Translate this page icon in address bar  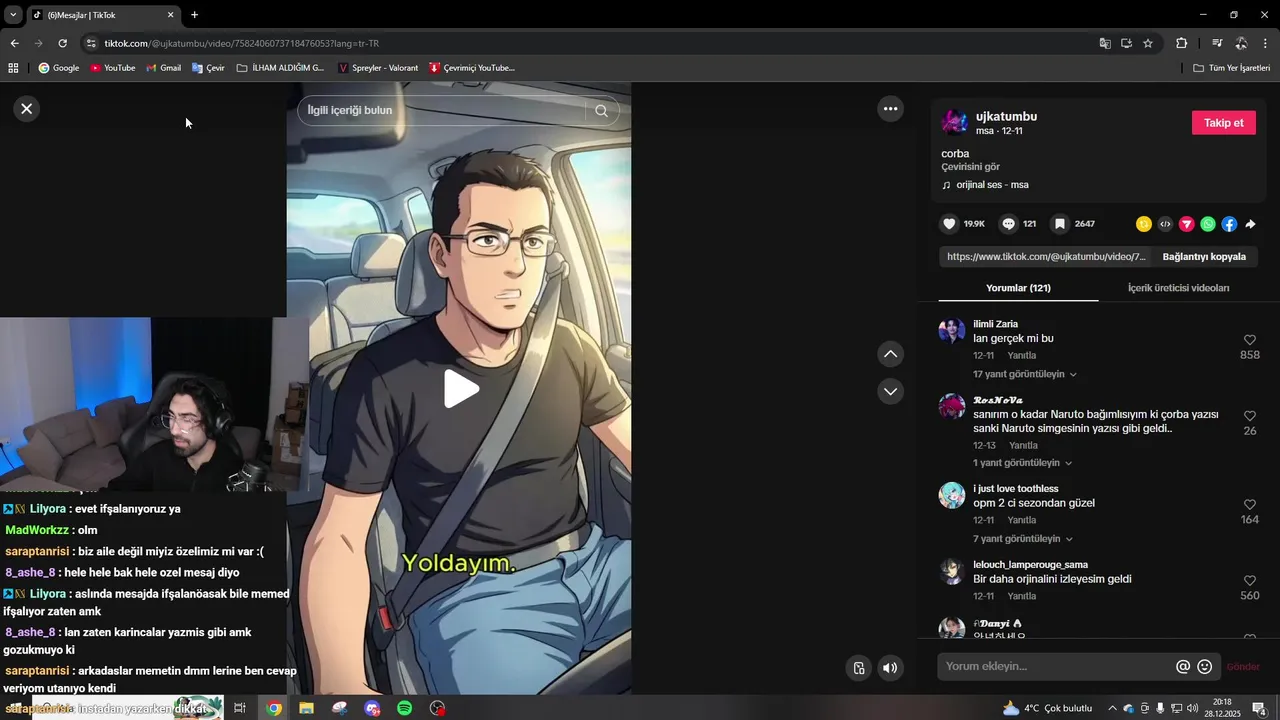tap(1105, 43)
